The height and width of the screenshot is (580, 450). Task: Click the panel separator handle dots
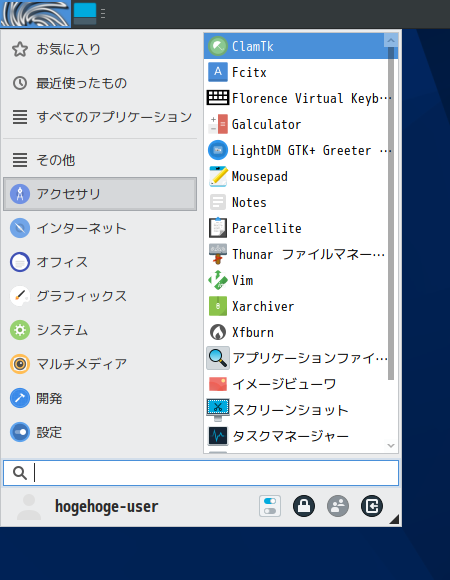[103, 14]
